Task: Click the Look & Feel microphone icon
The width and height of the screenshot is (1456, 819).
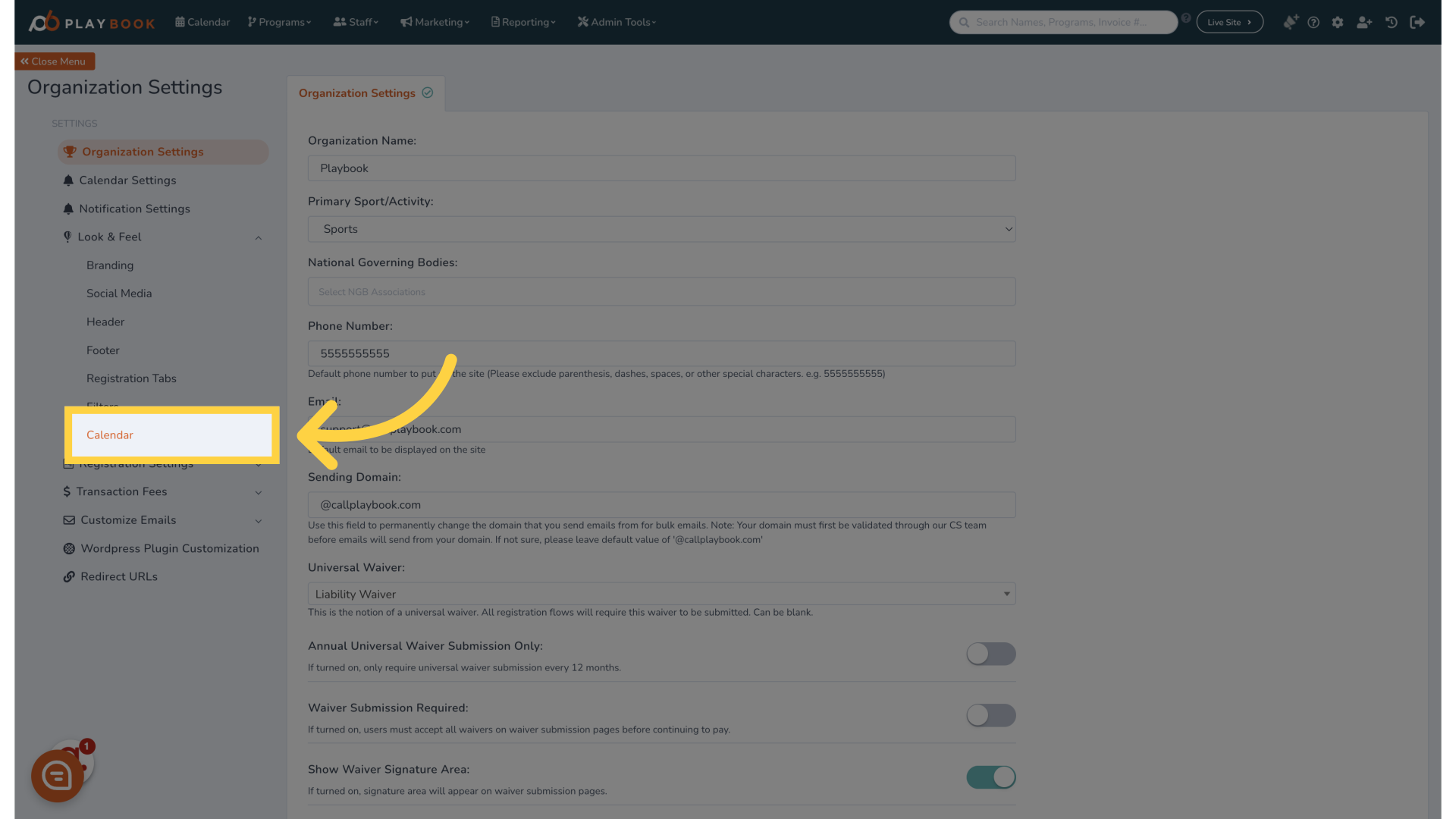Action: click(x=67, y=237)
